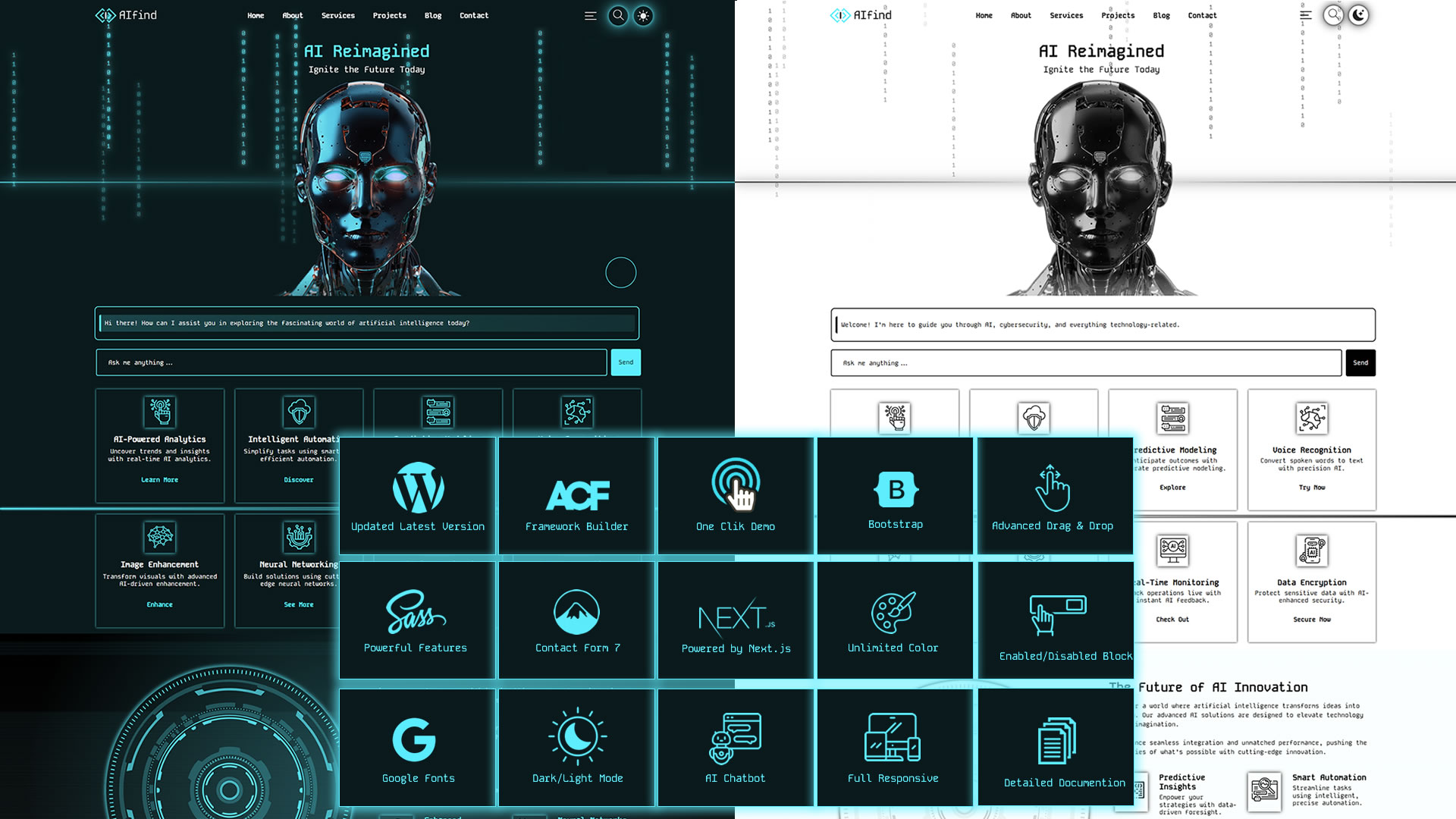Open search icon in light theme header

1333,15
